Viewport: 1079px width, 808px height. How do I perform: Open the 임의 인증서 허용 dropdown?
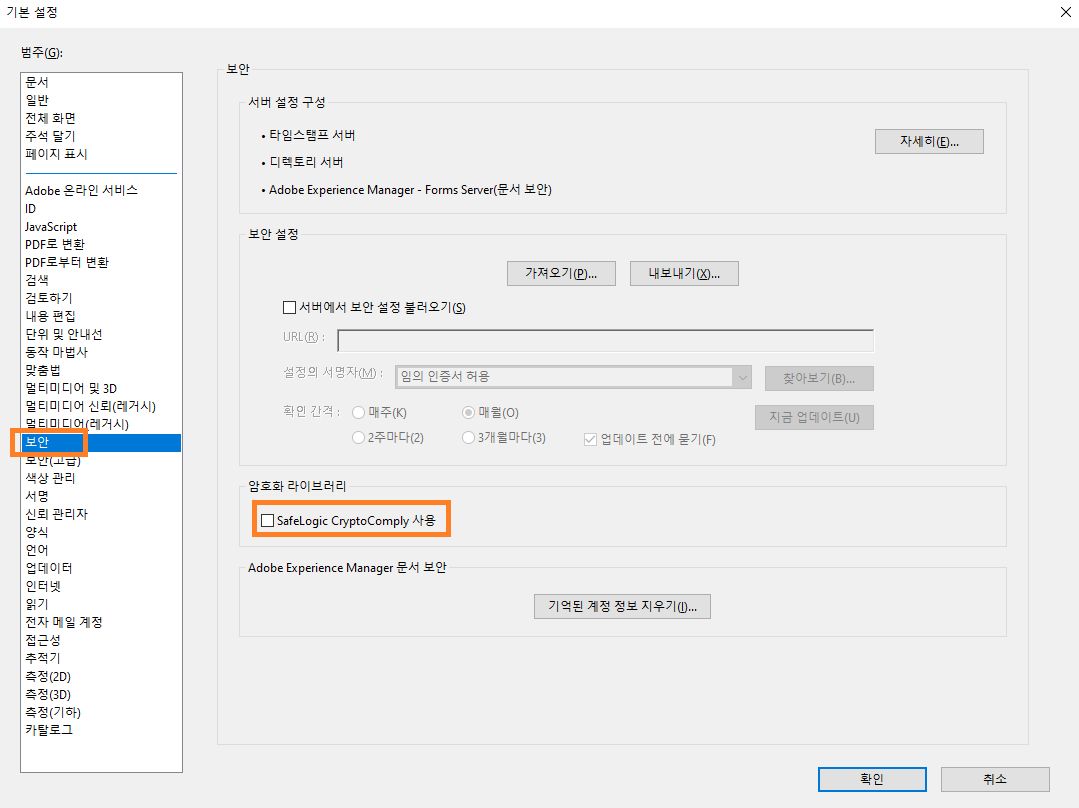coord(741,377)
